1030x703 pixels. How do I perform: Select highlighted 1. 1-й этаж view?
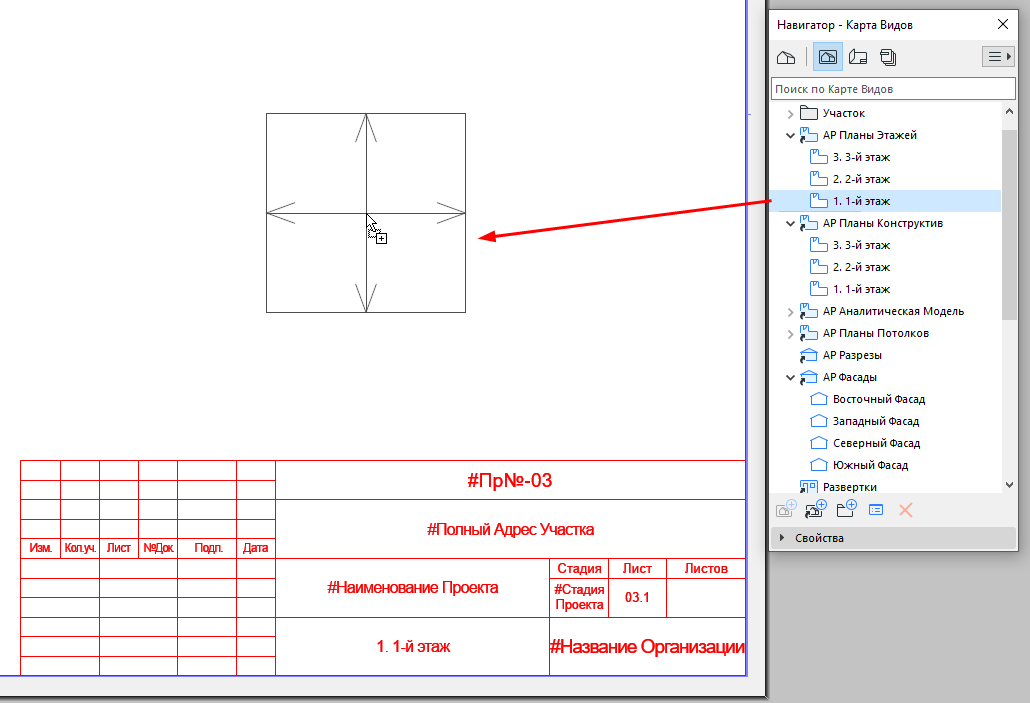[885, 201]
